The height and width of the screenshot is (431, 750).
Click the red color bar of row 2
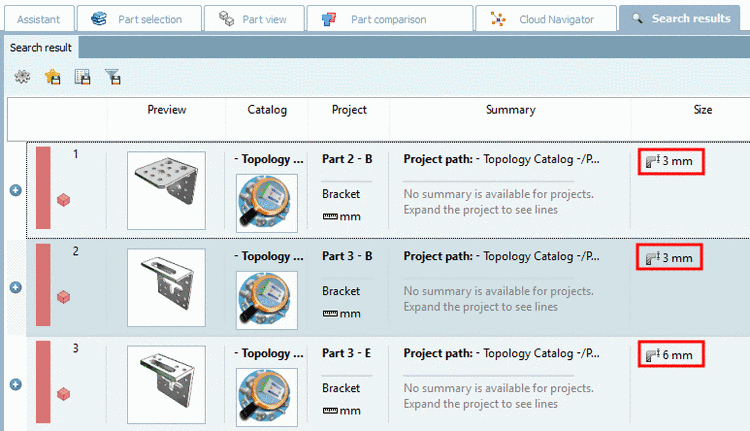coord(43,286)
